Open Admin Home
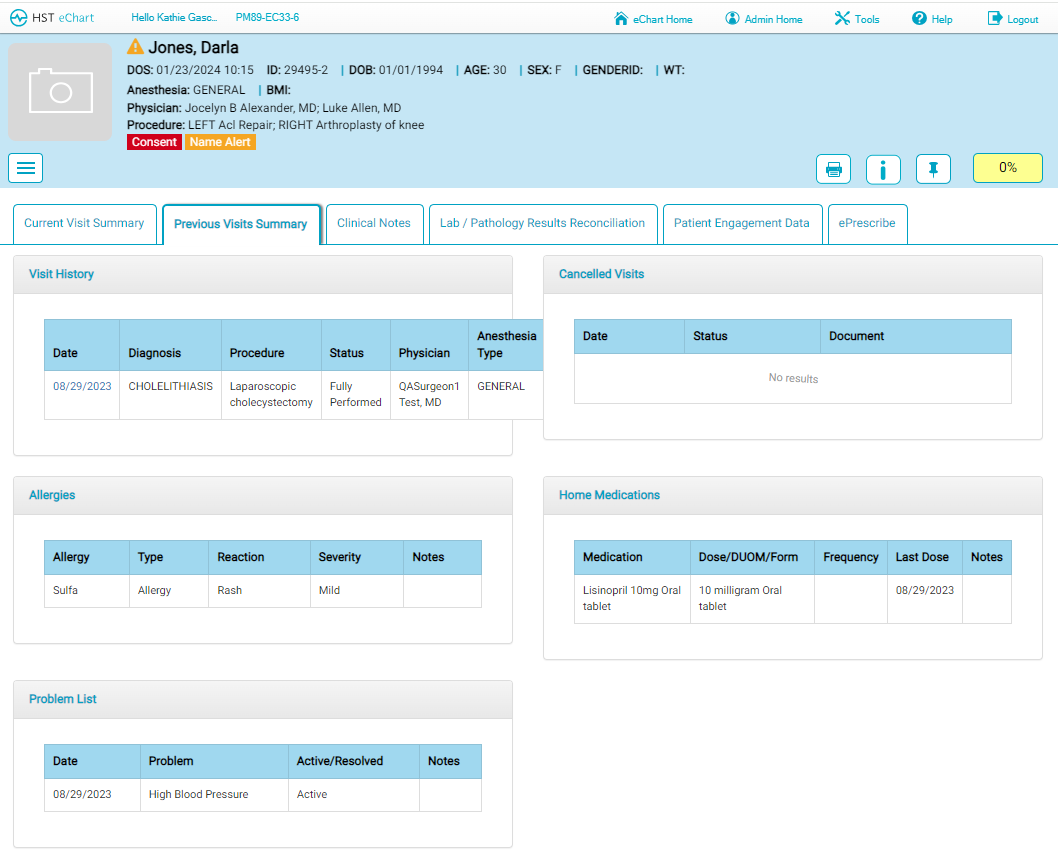Viewport: 1058px width, 861px height. [x=764, y=19]
